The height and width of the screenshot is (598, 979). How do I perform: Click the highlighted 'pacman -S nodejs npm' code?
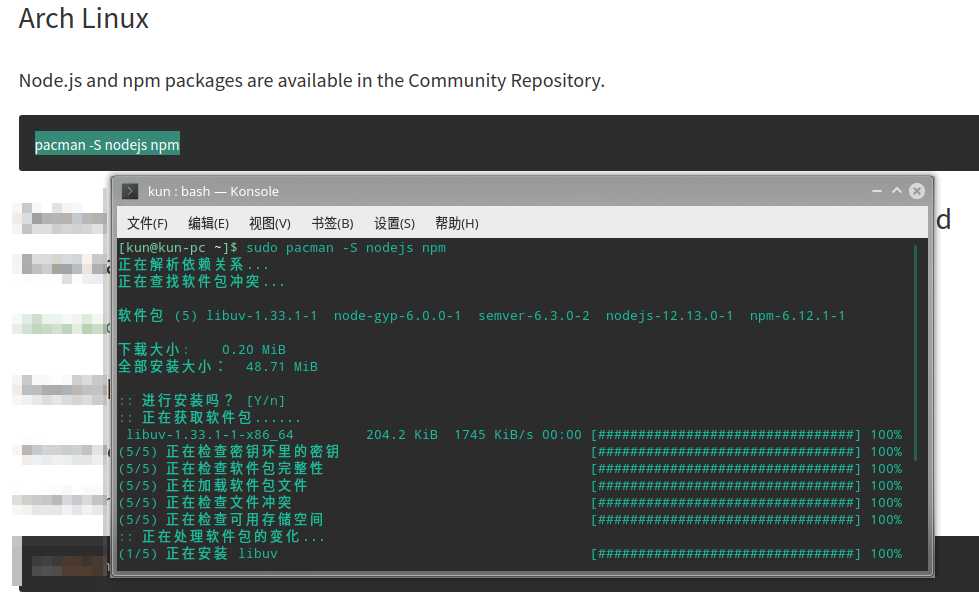[107, 145]
